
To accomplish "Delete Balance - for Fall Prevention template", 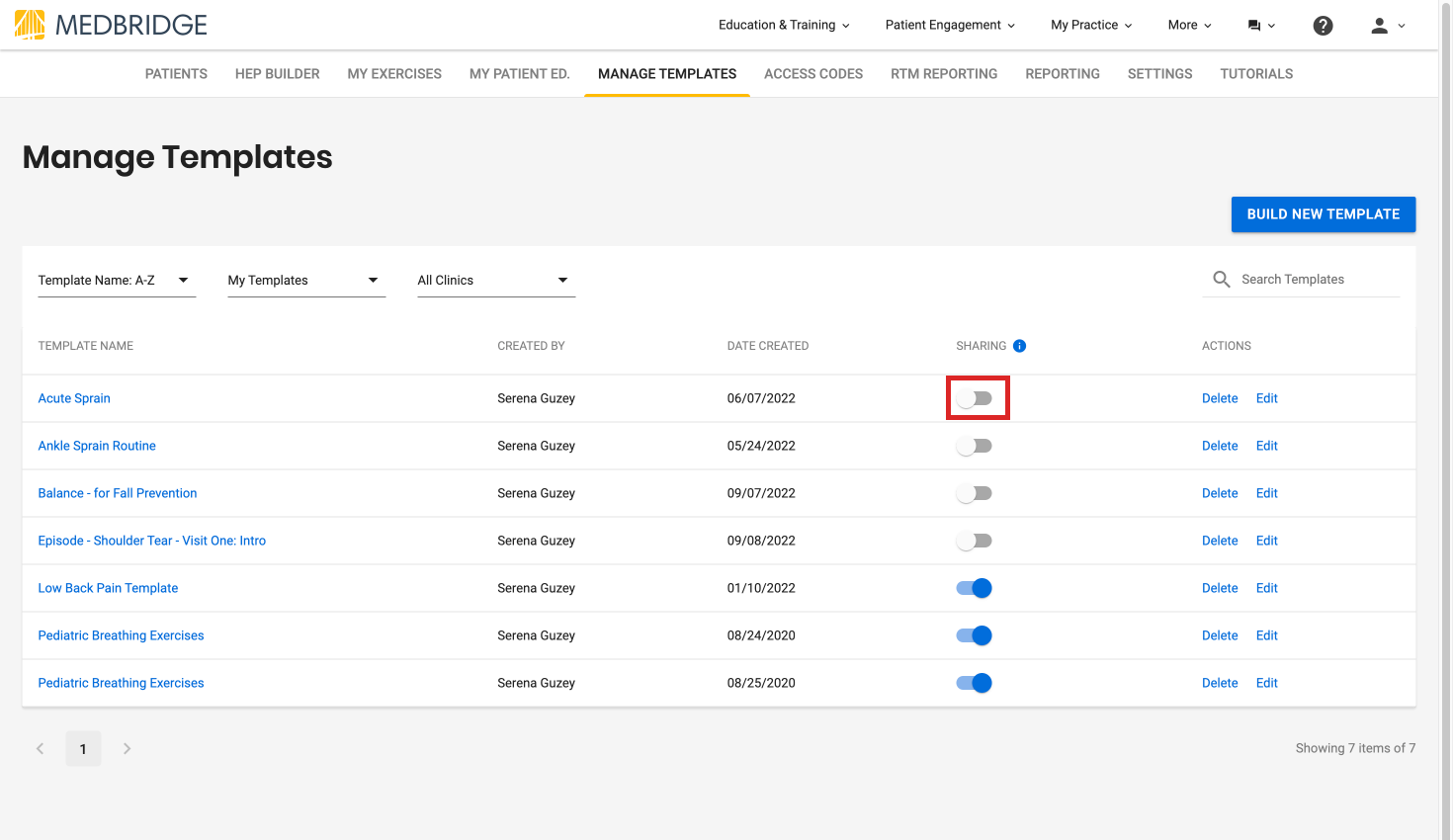I will [x=1220, y=493].
